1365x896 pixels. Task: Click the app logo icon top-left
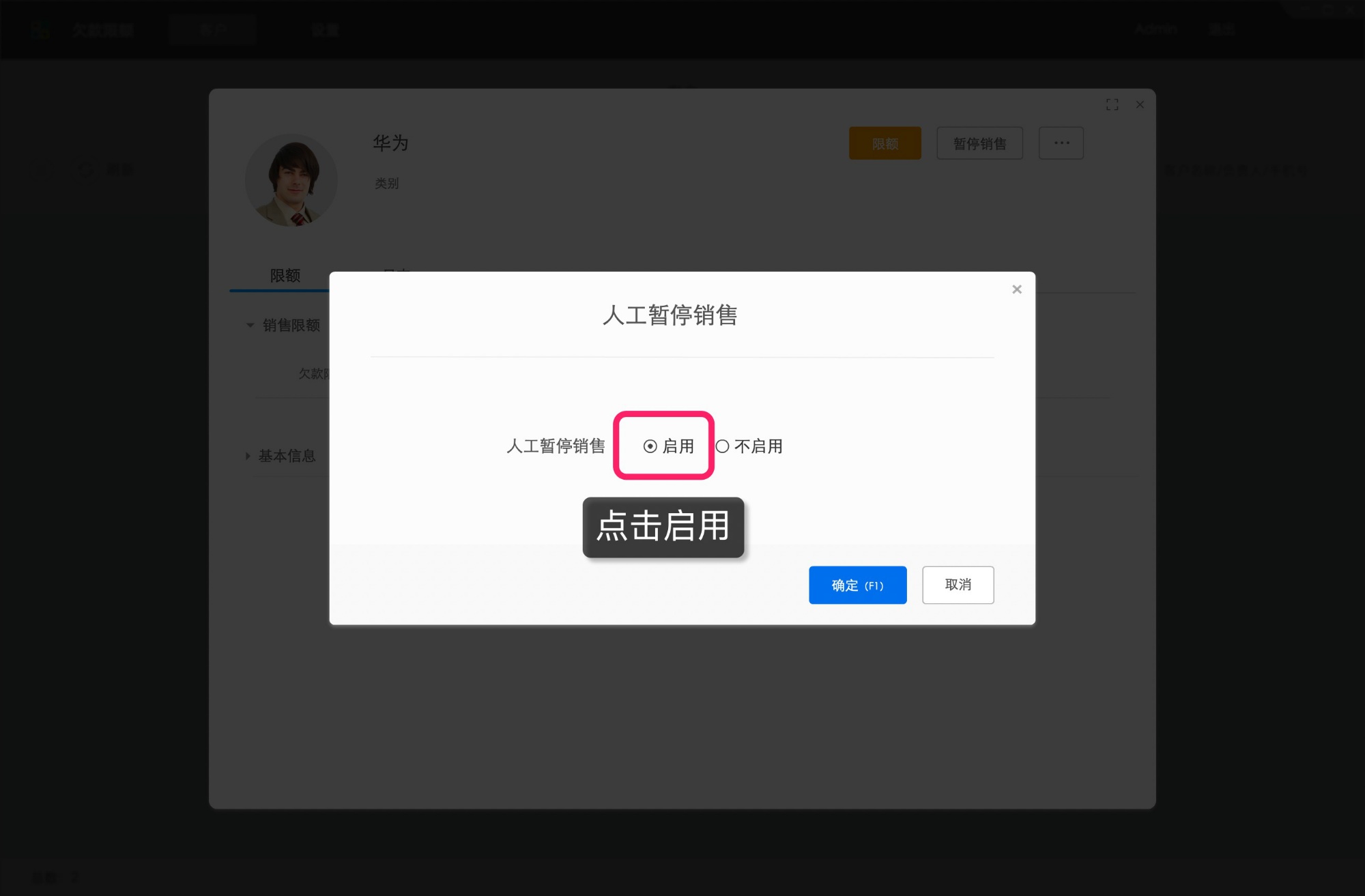pos(40,29)
